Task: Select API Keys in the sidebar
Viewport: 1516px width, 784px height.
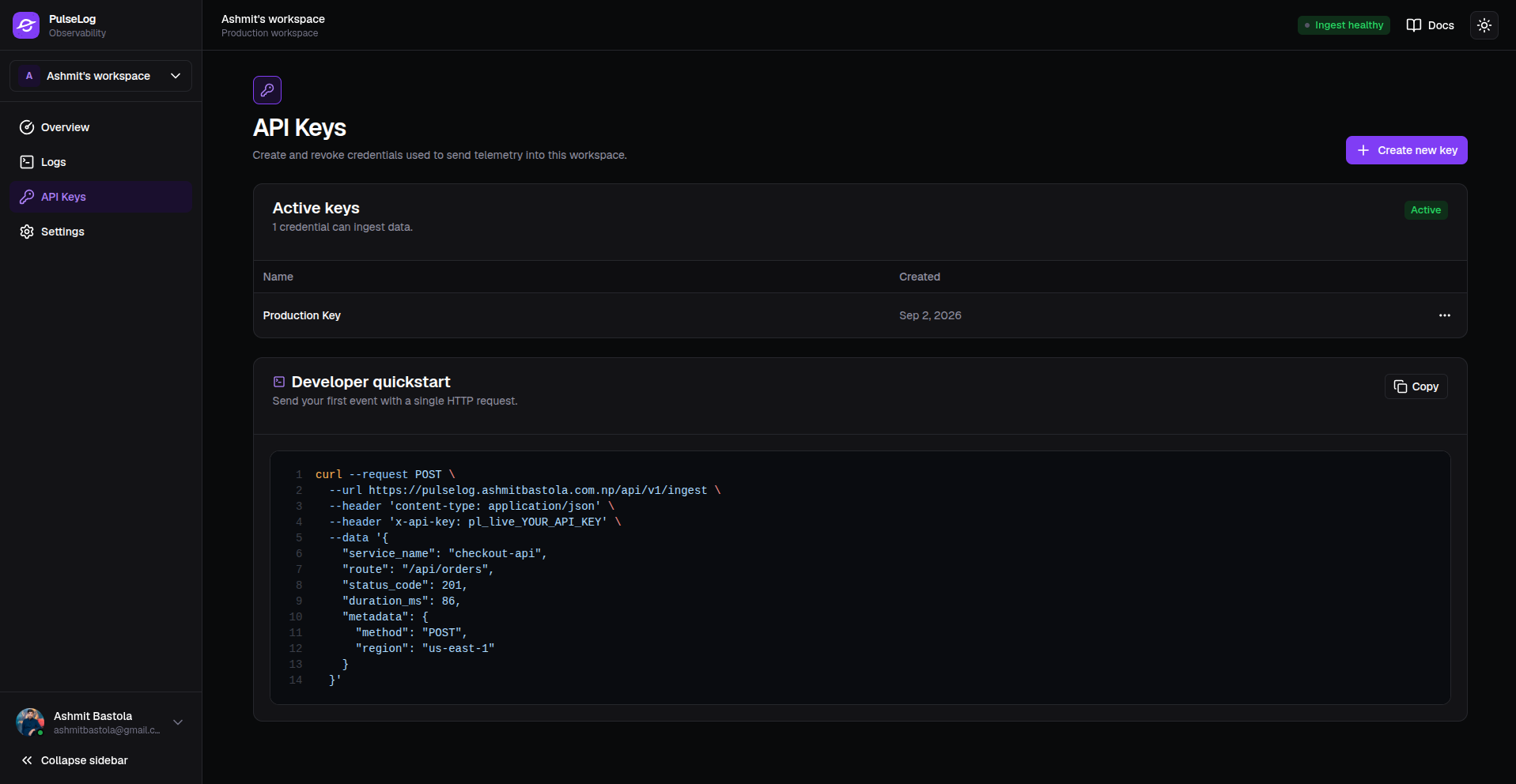Action: [101, 197]
